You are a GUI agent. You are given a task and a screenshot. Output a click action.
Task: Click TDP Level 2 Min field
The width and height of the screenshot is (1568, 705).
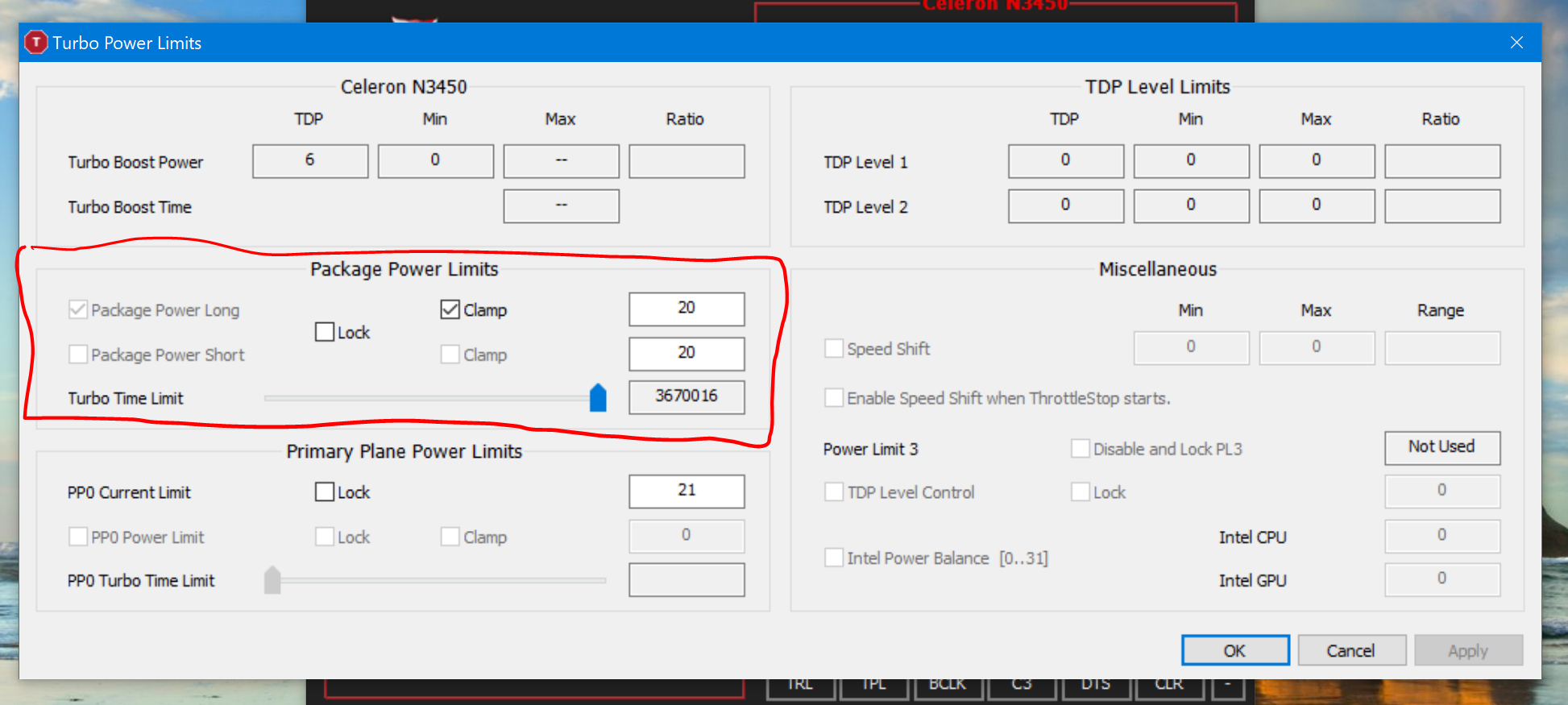(x=1192, y=206)
